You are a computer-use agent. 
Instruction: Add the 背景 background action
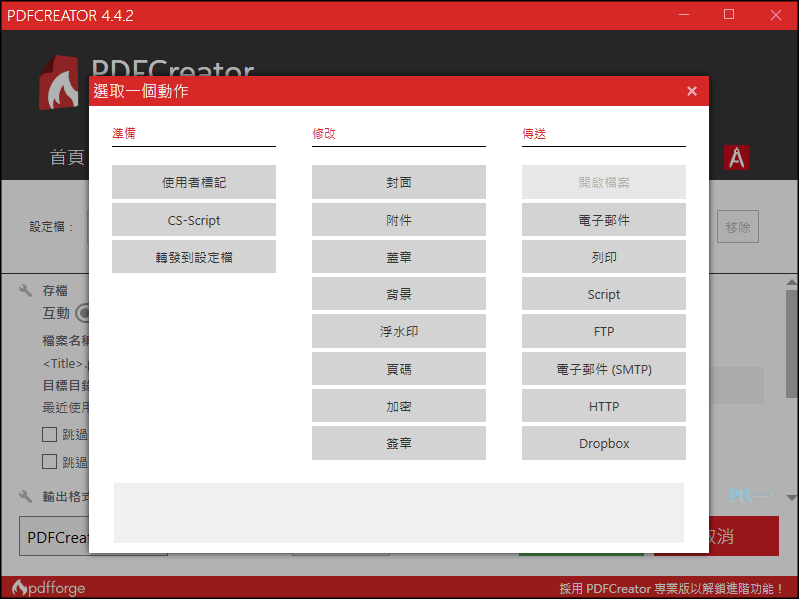[398, 294]
